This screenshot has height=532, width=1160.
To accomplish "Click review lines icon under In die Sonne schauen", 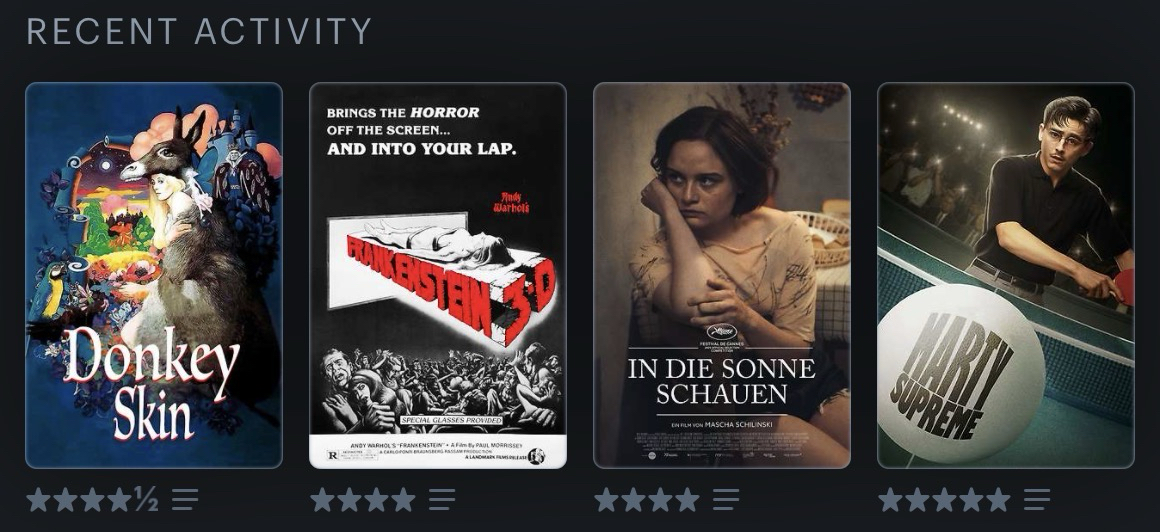I will point(726,499).
